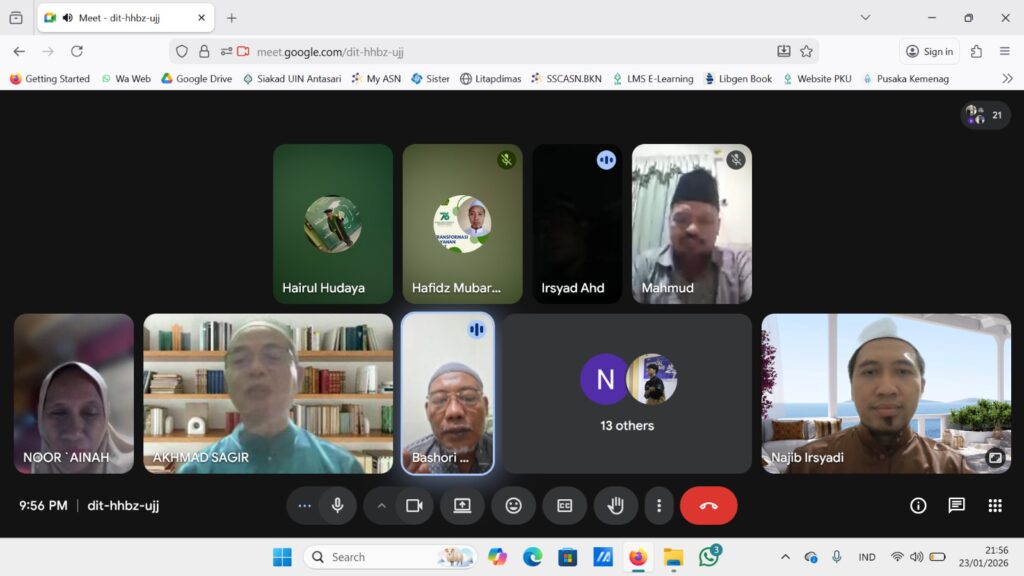The image size is (1024, 576).
Task: Reload the Meet page
Action: [x=76, y=52]
